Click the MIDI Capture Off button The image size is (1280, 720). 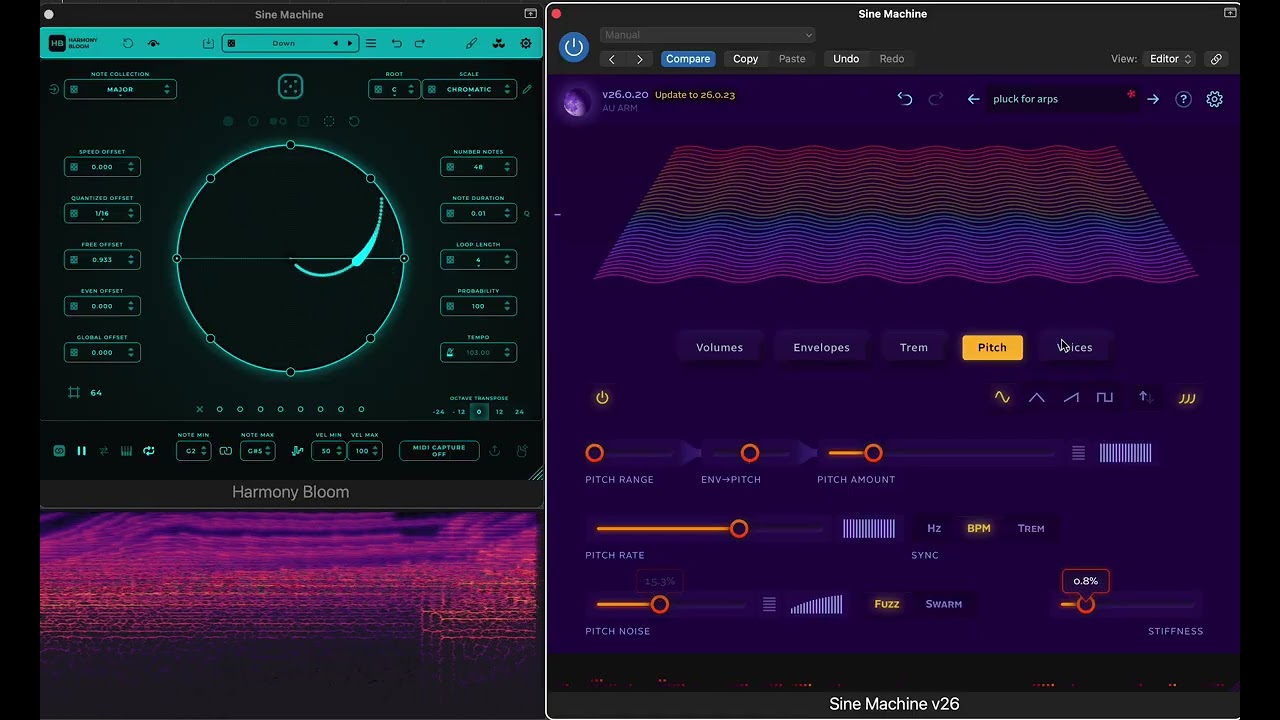click(x=439, y=451)
